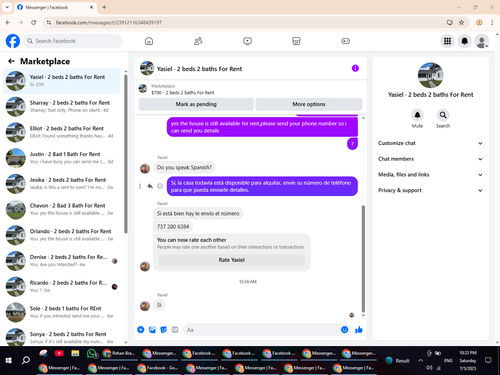This screenshot has height=375, width=500.
Task: Click Mark as pending button
Action: coord(196,104)
